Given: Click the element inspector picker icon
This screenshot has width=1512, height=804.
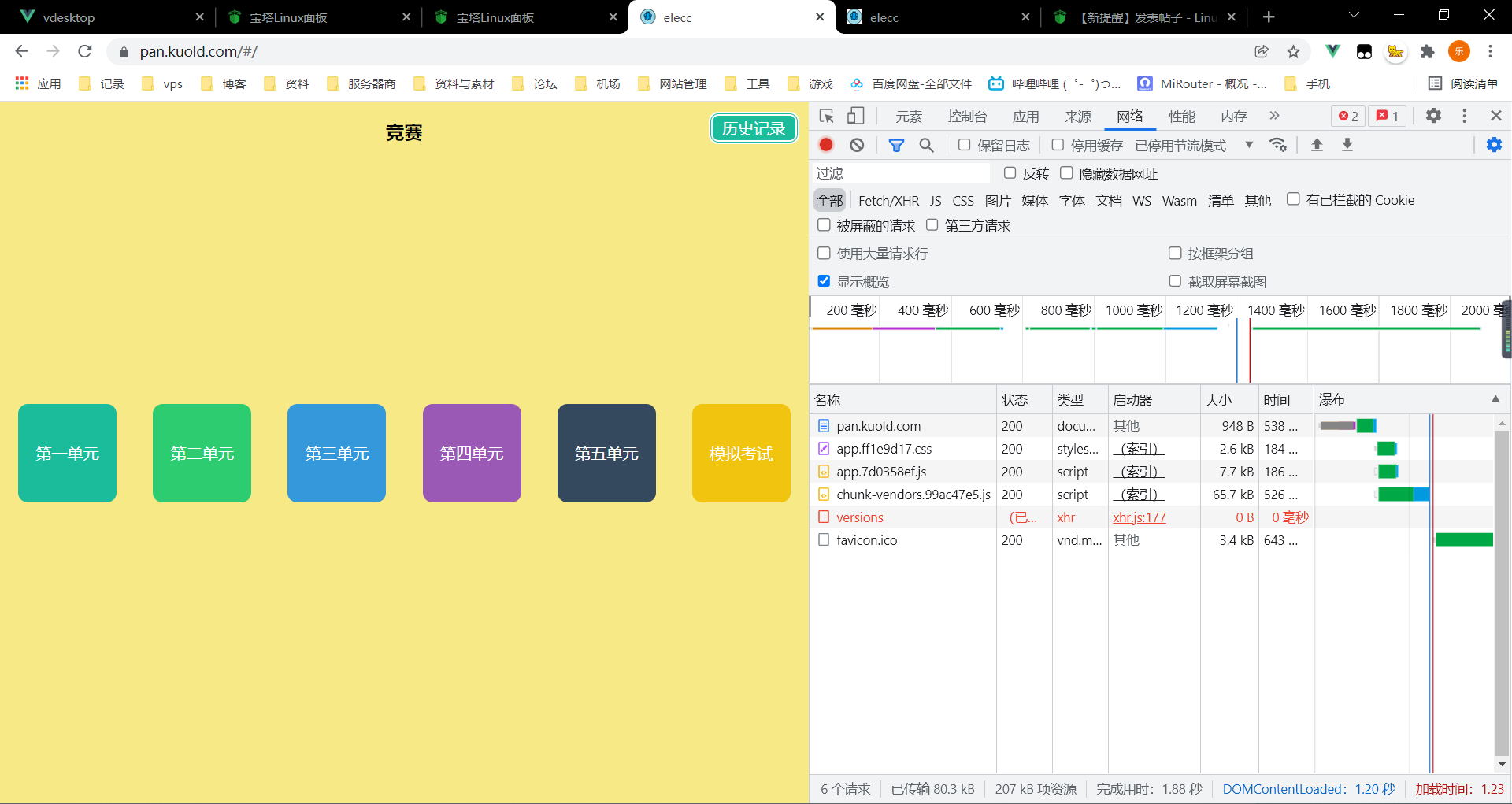Looking at the screenshot, I should (x=826, y=117).
